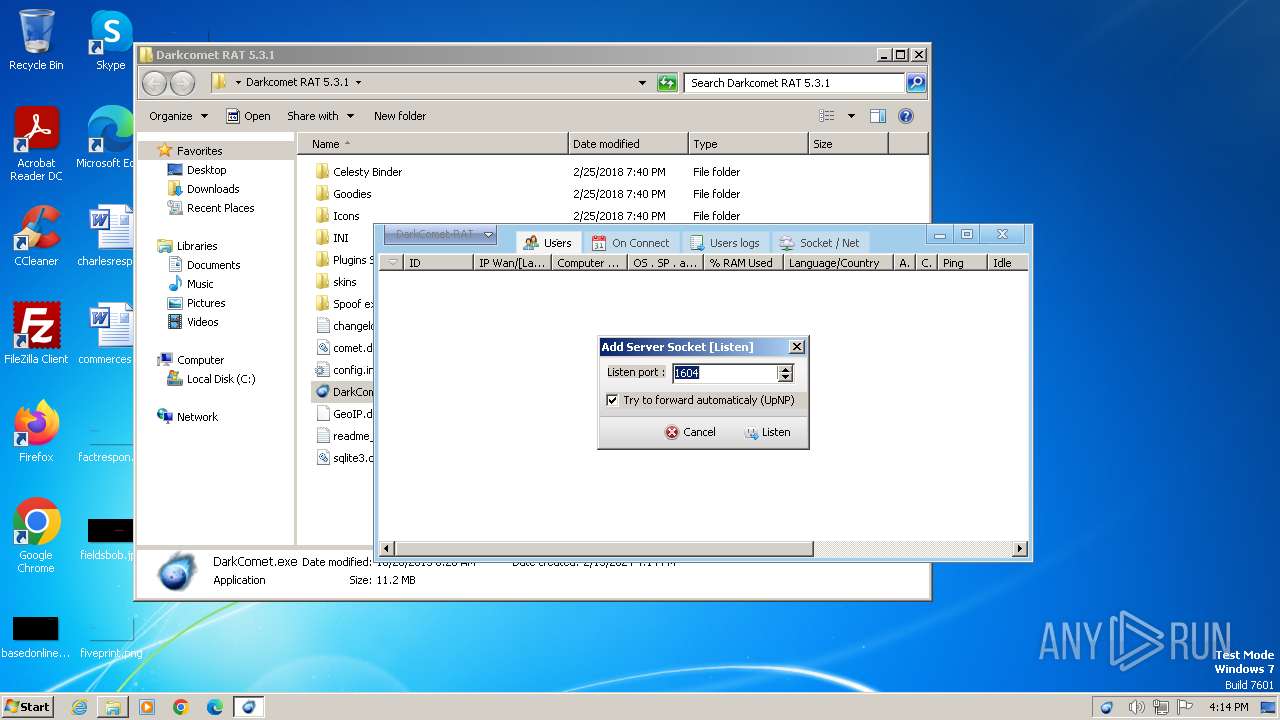Increase listen port with up spinner
Image resolution: width=1280 pixels, height=720 pixels.
pyautogui.click(x=785, y=369)
